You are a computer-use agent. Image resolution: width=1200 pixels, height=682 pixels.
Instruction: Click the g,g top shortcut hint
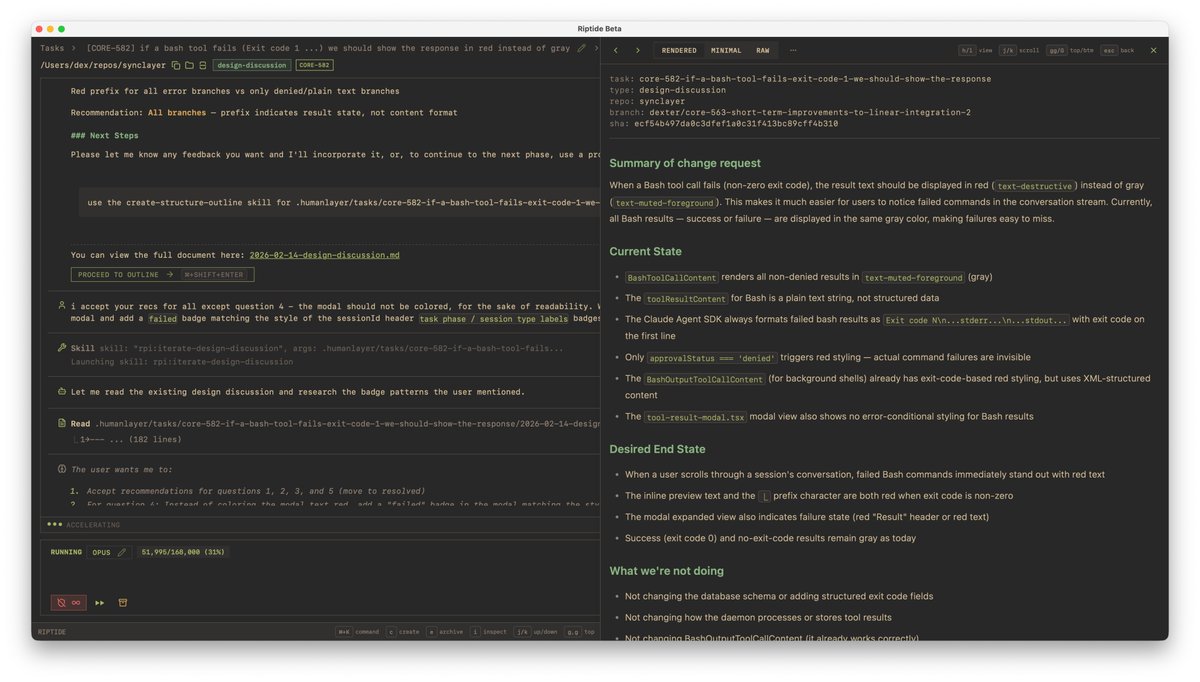pos(581,632)
